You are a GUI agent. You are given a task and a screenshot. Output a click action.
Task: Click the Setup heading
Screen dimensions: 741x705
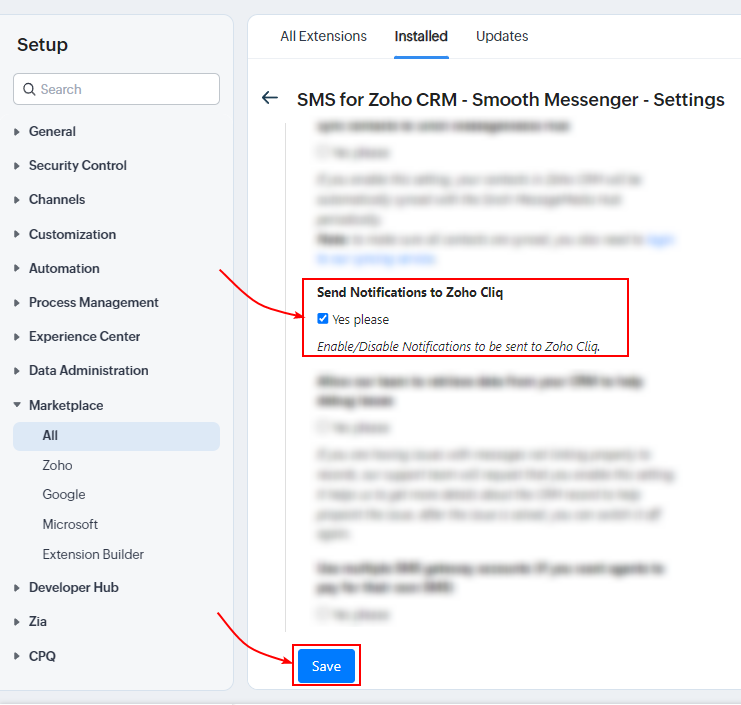43,45
